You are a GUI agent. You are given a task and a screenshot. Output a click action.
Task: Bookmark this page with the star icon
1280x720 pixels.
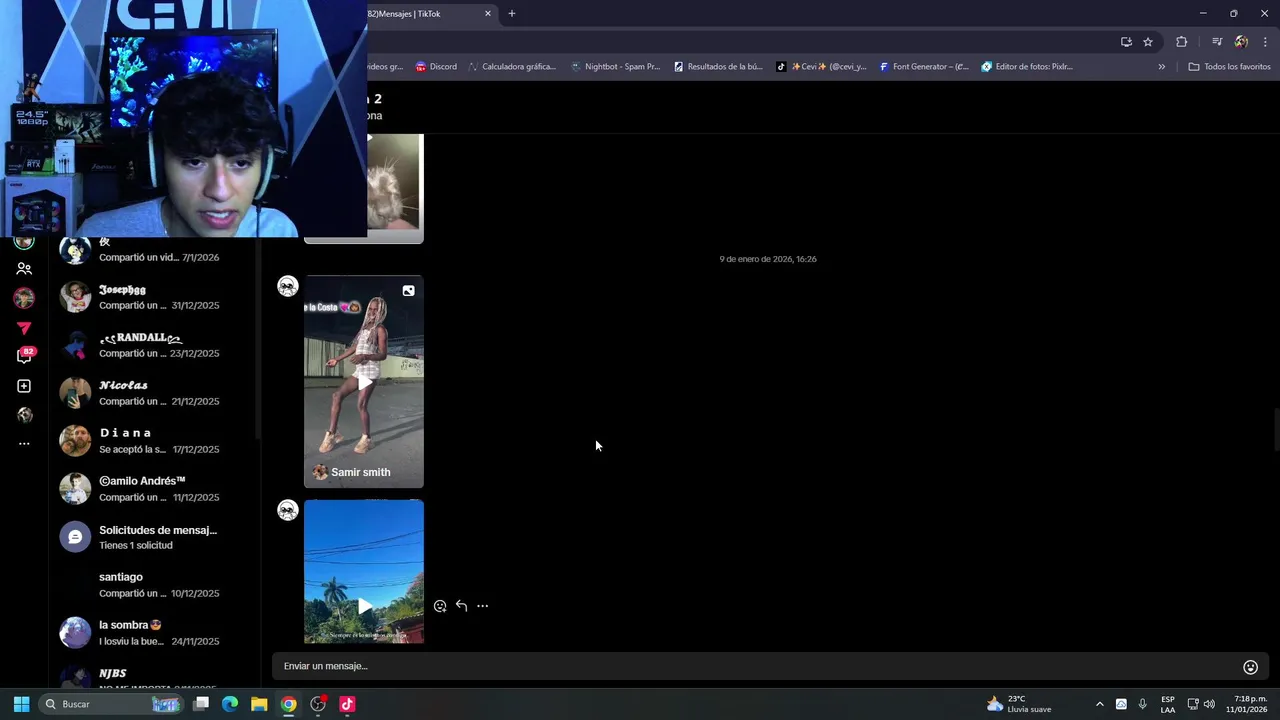[x=1148, y=42]
